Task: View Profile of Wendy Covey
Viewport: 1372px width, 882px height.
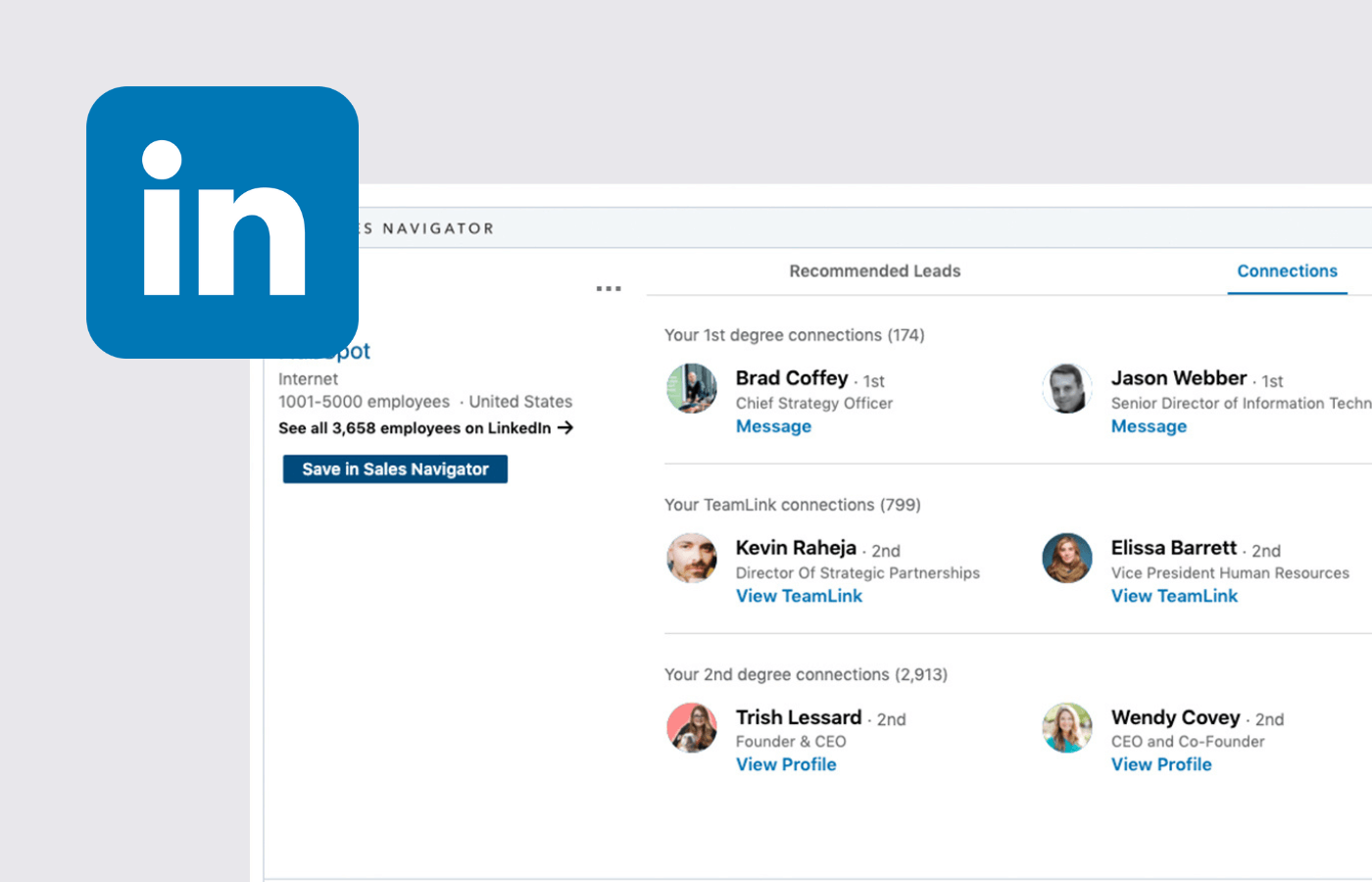Action: click(x=1161, y=764)
